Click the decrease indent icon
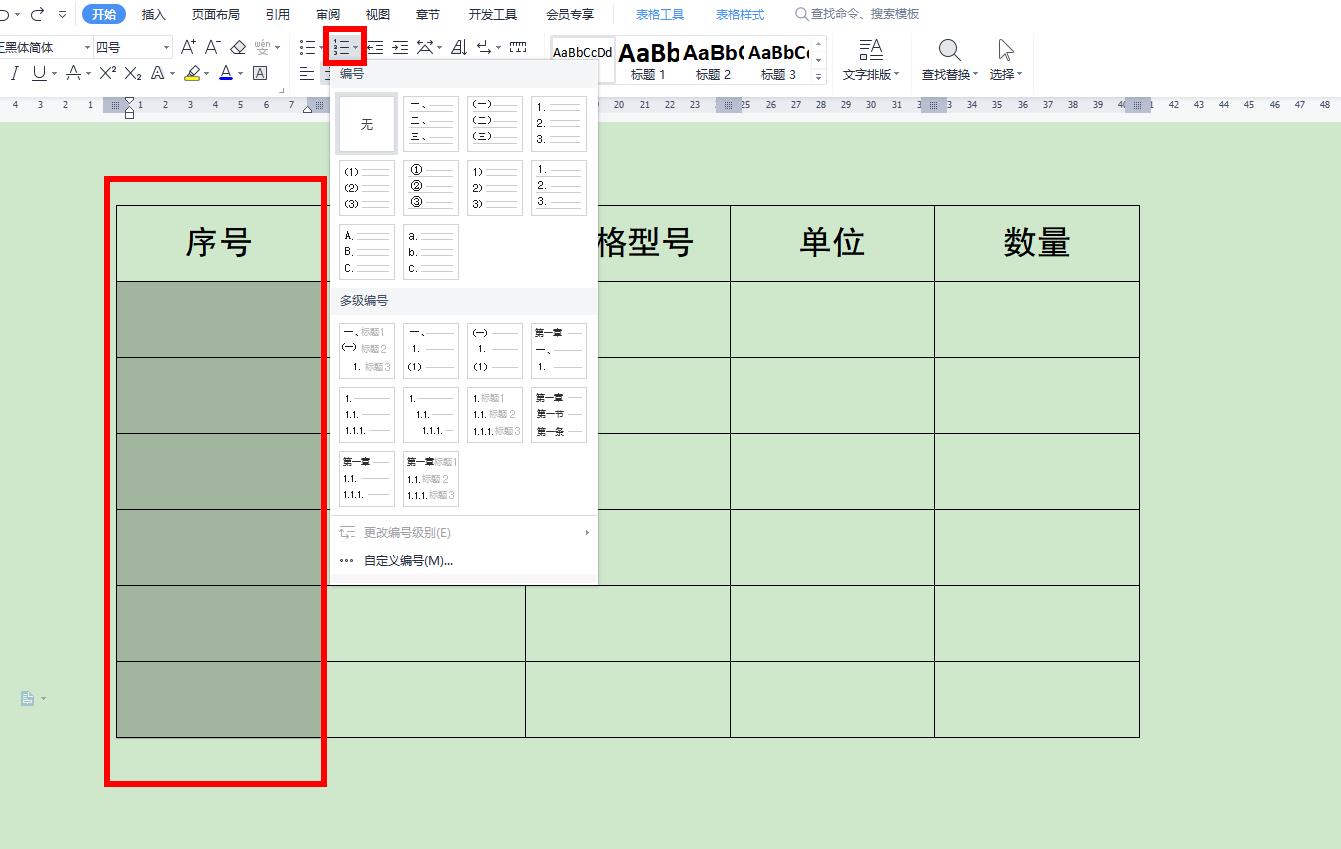 (375, 47)
